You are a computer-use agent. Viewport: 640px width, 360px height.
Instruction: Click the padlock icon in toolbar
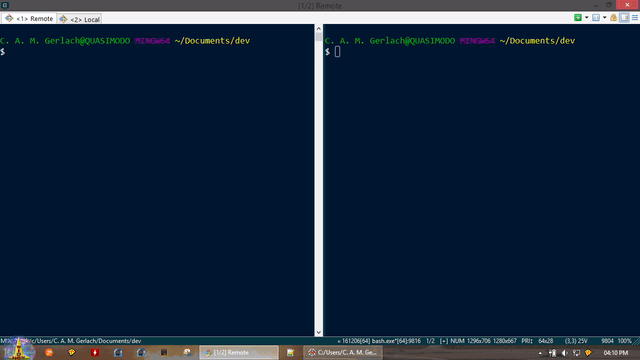tap(613, 18)
